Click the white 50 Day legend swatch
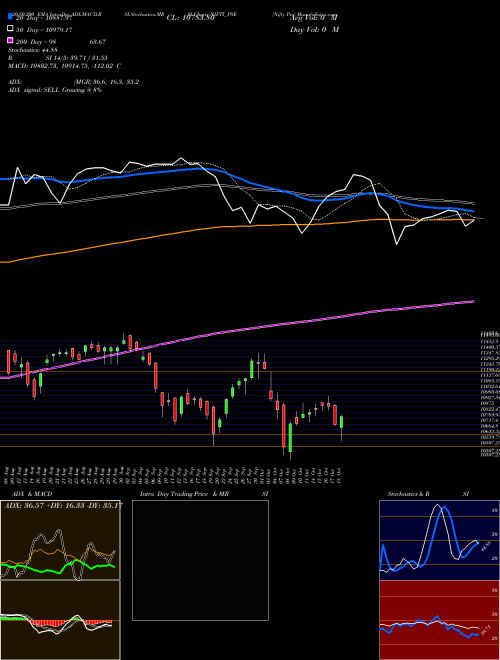This screenshot has height=660, width=500. tap(11, 29)
